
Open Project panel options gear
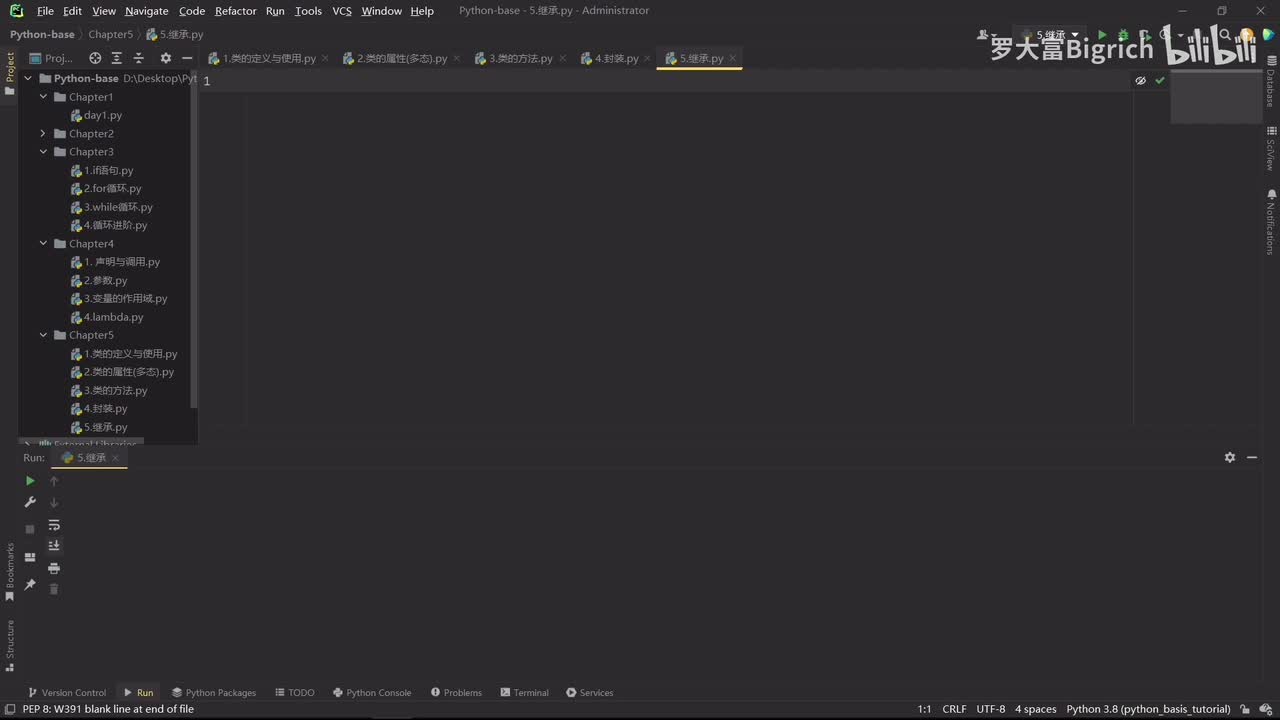(166, 58)
